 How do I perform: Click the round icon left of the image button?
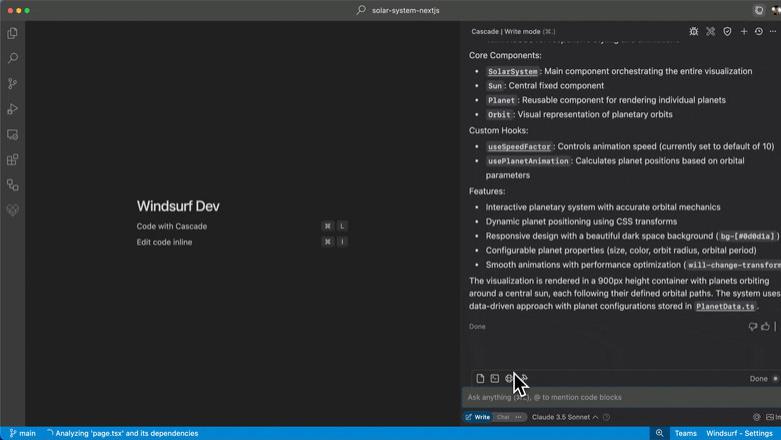[757, 417]
